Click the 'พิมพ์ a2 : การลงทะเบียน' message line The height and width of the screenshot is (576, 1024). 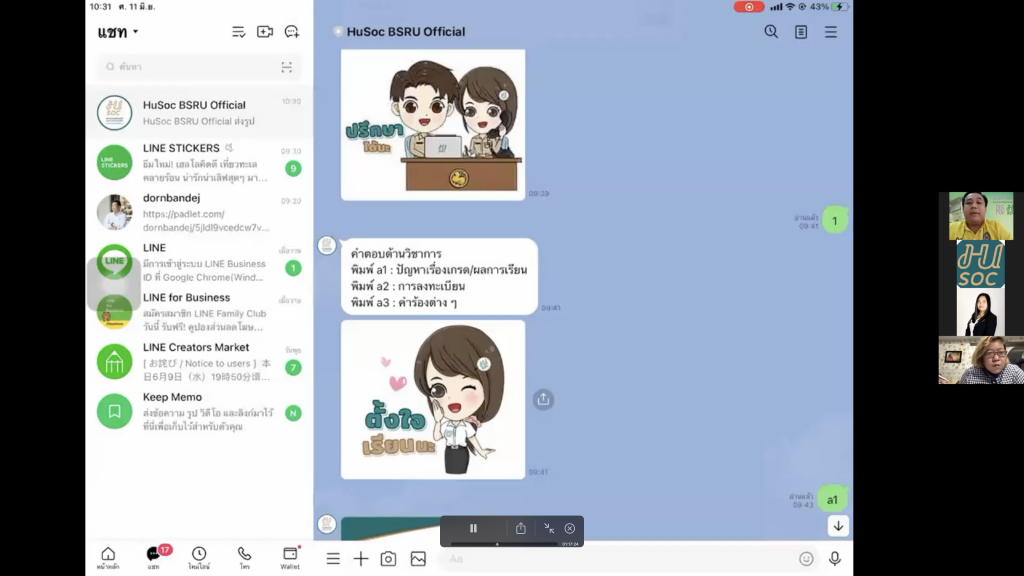click(x=408, y=286)
